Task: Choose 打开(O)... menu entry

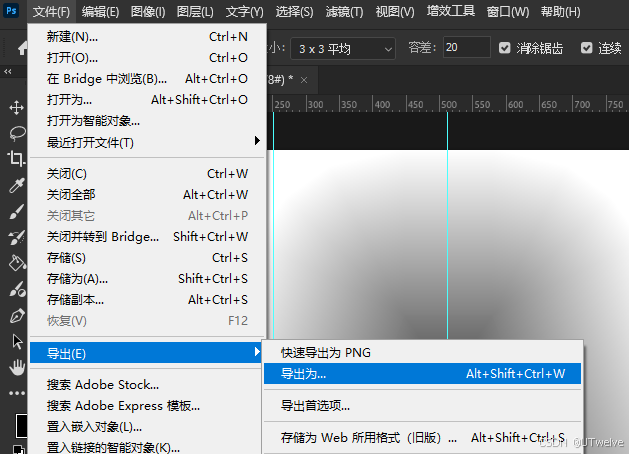Action: tap(147, 57)
